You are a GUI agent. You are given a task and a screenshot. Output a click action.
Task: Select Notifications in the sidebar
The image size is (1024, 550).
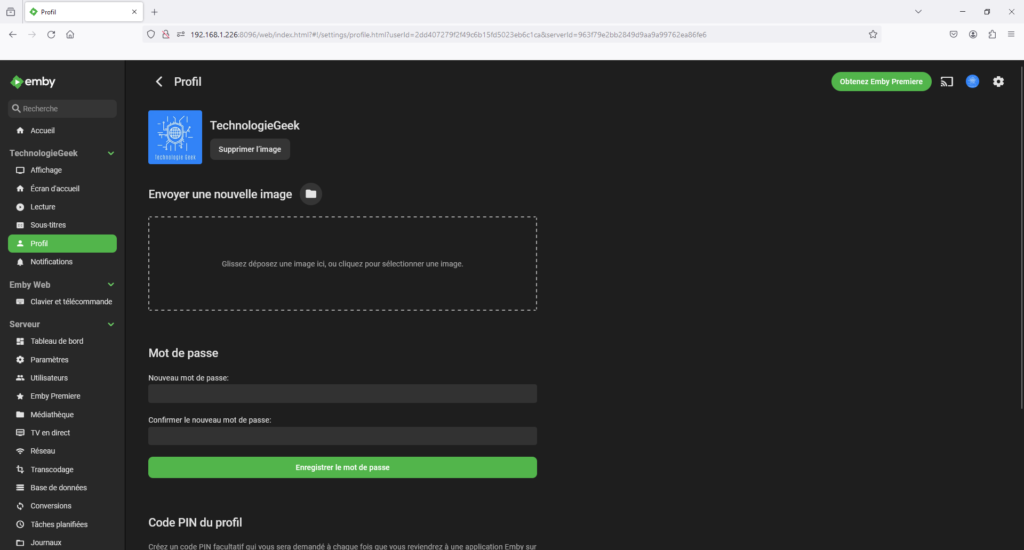coord(51,262)
